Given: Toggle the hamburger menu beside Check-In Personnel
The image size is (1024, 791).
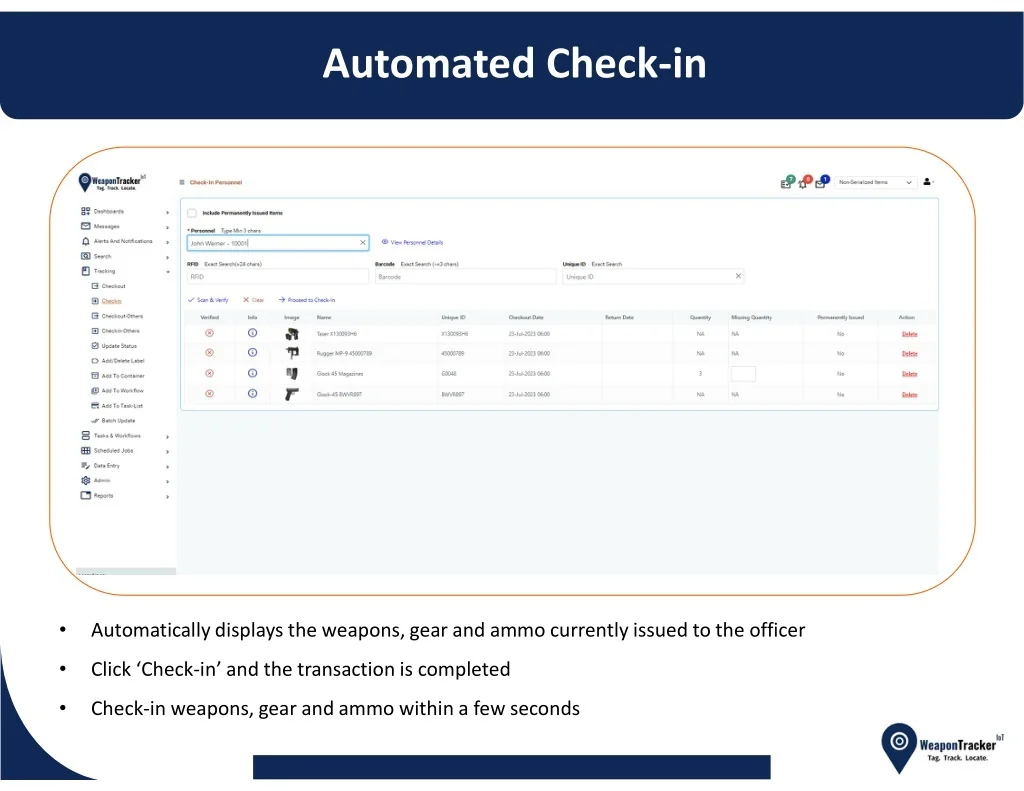Looking at the screenshot, I should pos(182,182).
